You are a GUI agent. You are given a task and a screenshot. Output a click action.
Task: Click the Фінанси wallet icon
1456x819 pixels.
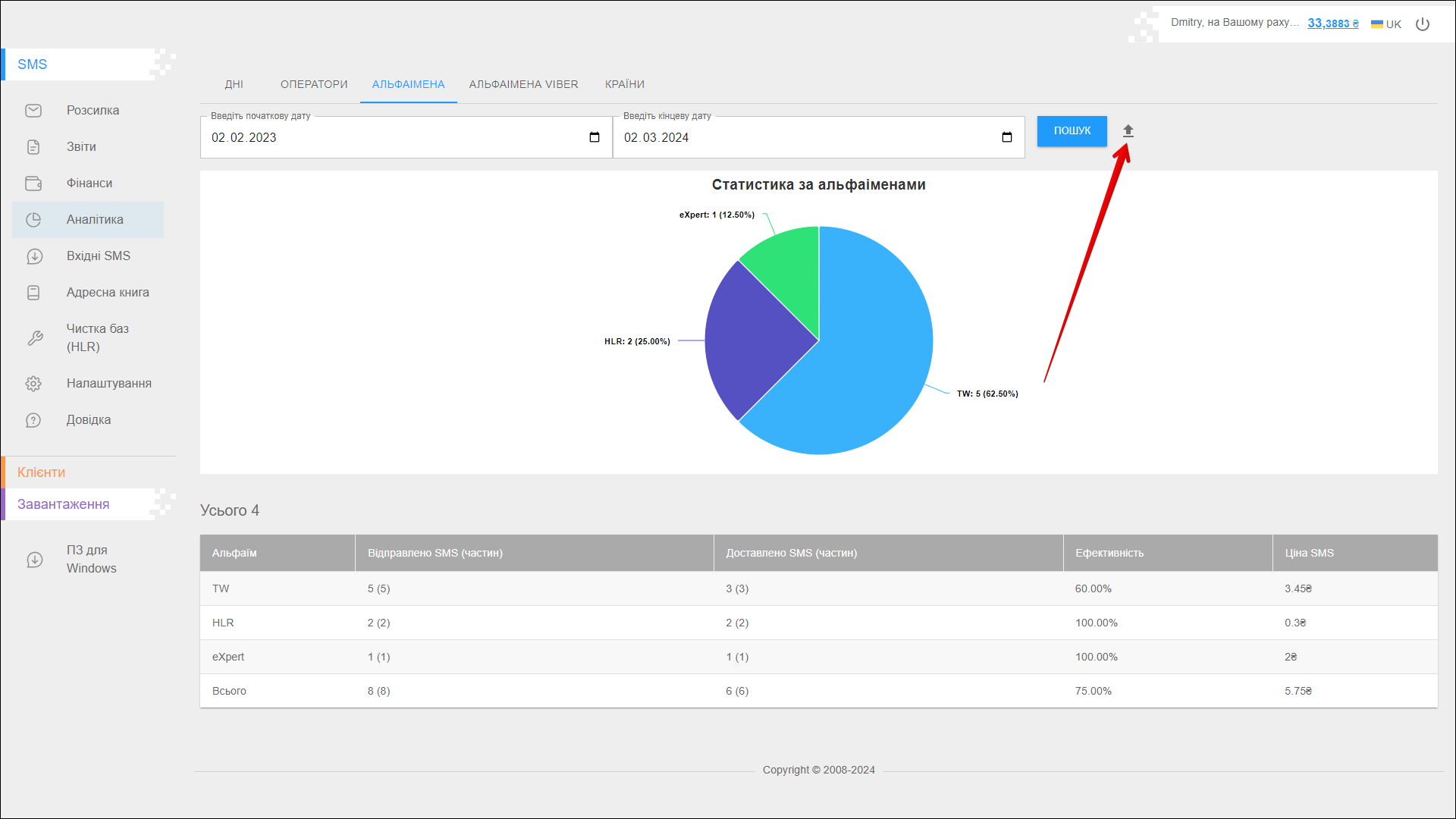coord(33,184)
